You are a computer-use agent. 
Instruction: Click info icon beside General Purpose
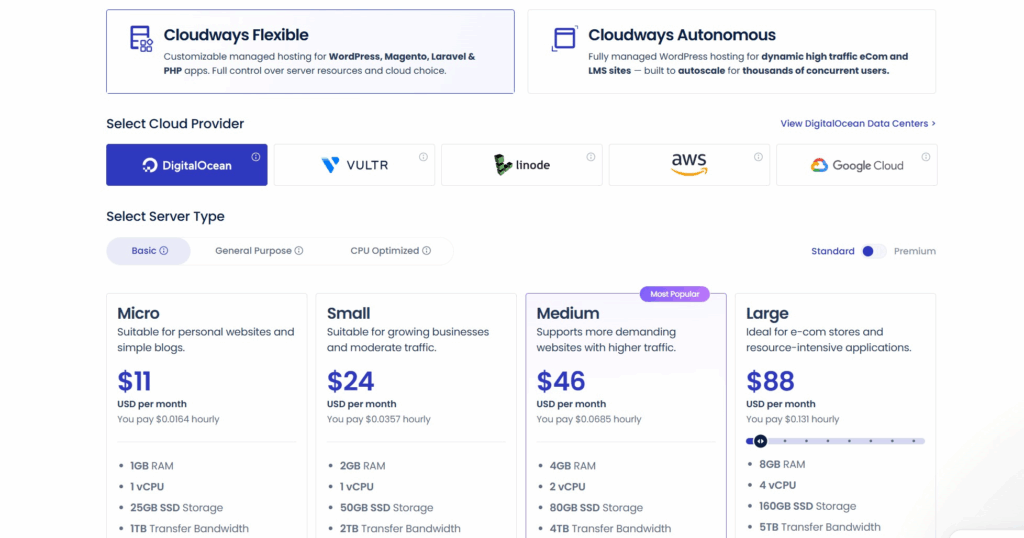point(299,251)
